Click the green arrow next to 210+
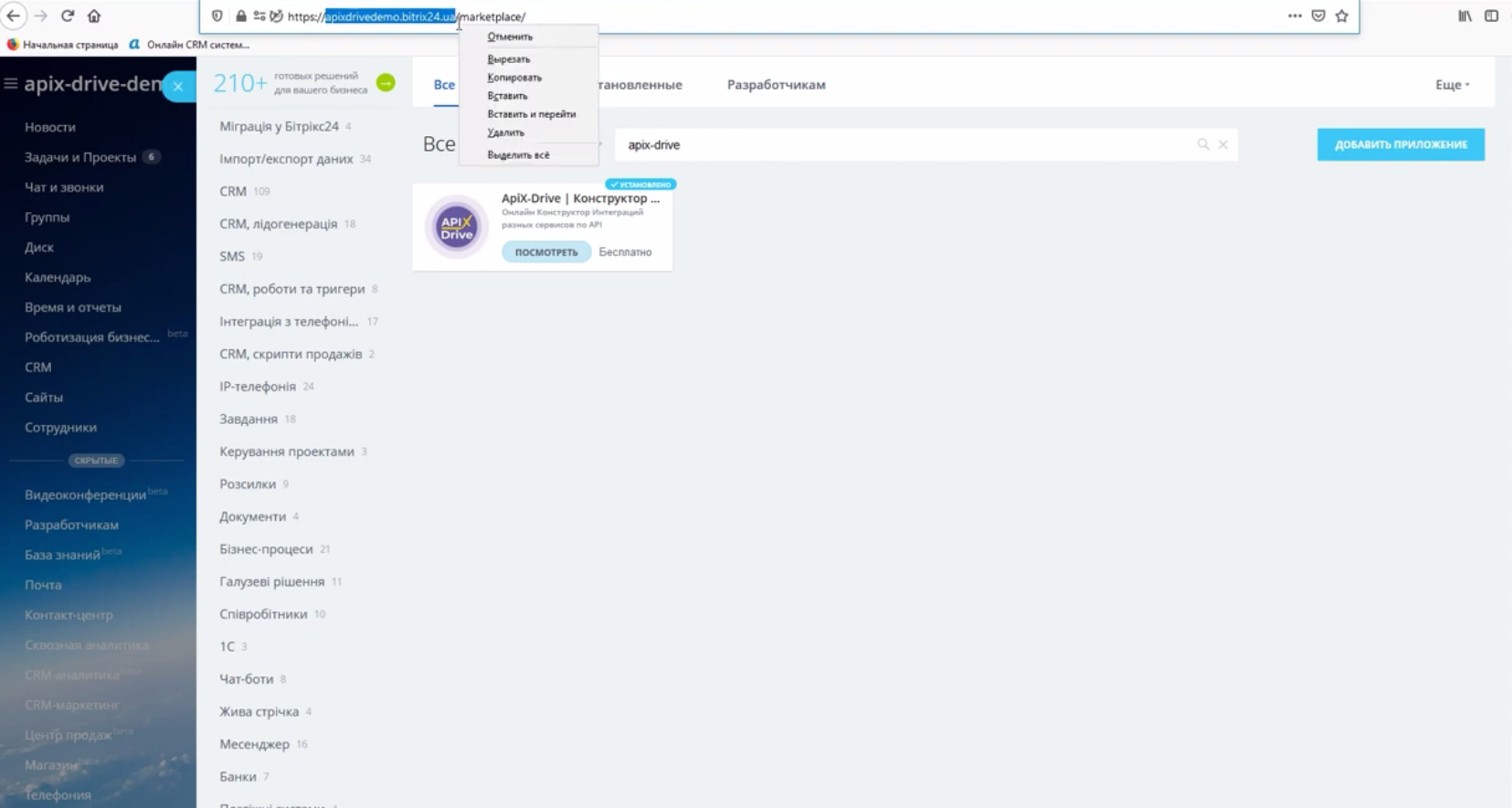Viewport: 1512px width, 808px height. (x=386, y=83)
